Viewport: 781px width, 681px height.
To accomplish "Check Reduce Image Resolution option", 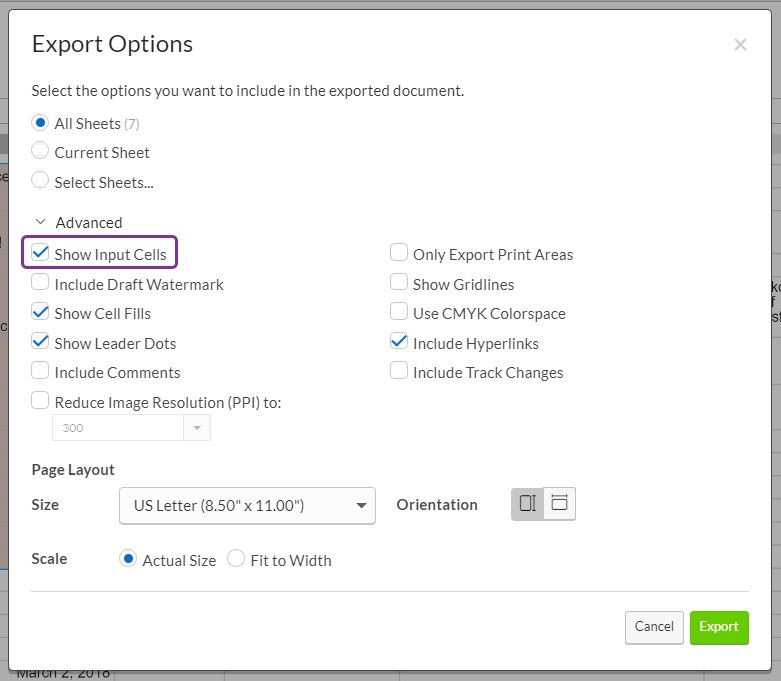I will pyautogui.click(x=41, y=402).
